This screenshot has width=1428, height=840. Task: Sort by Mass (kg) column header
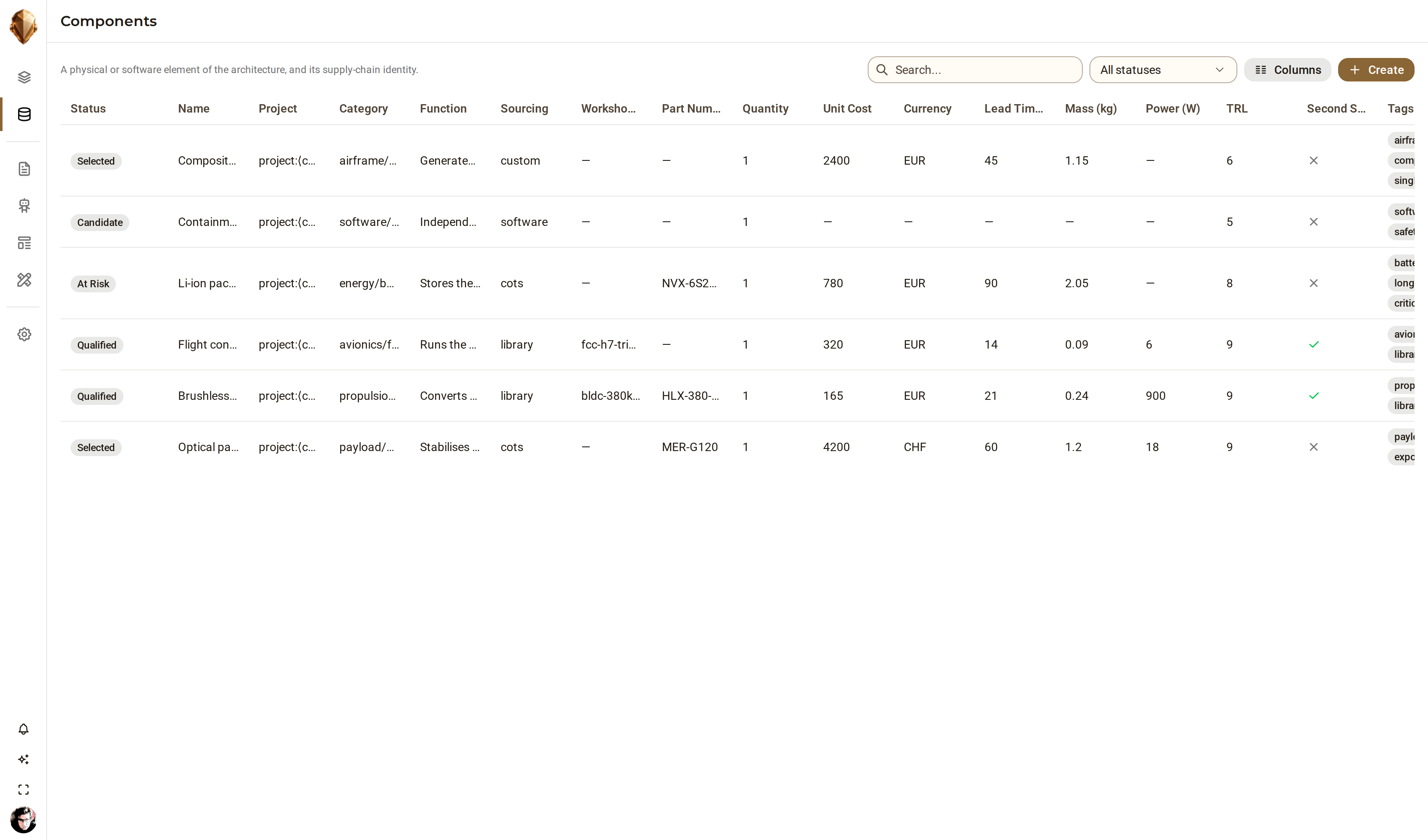(1091, 108)
